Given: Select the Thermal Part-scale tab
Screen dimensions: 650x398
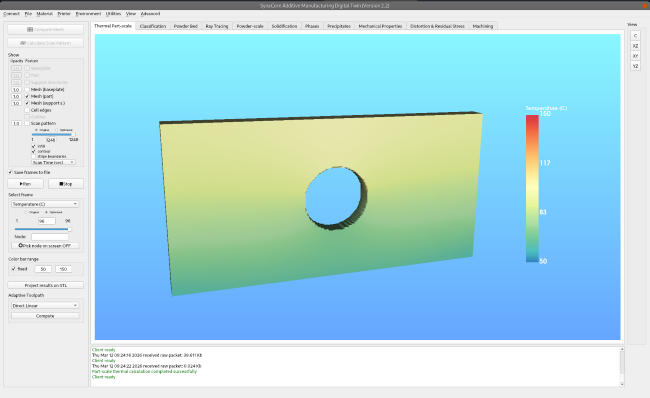Looking at the screenshot, I should (113, 26).
